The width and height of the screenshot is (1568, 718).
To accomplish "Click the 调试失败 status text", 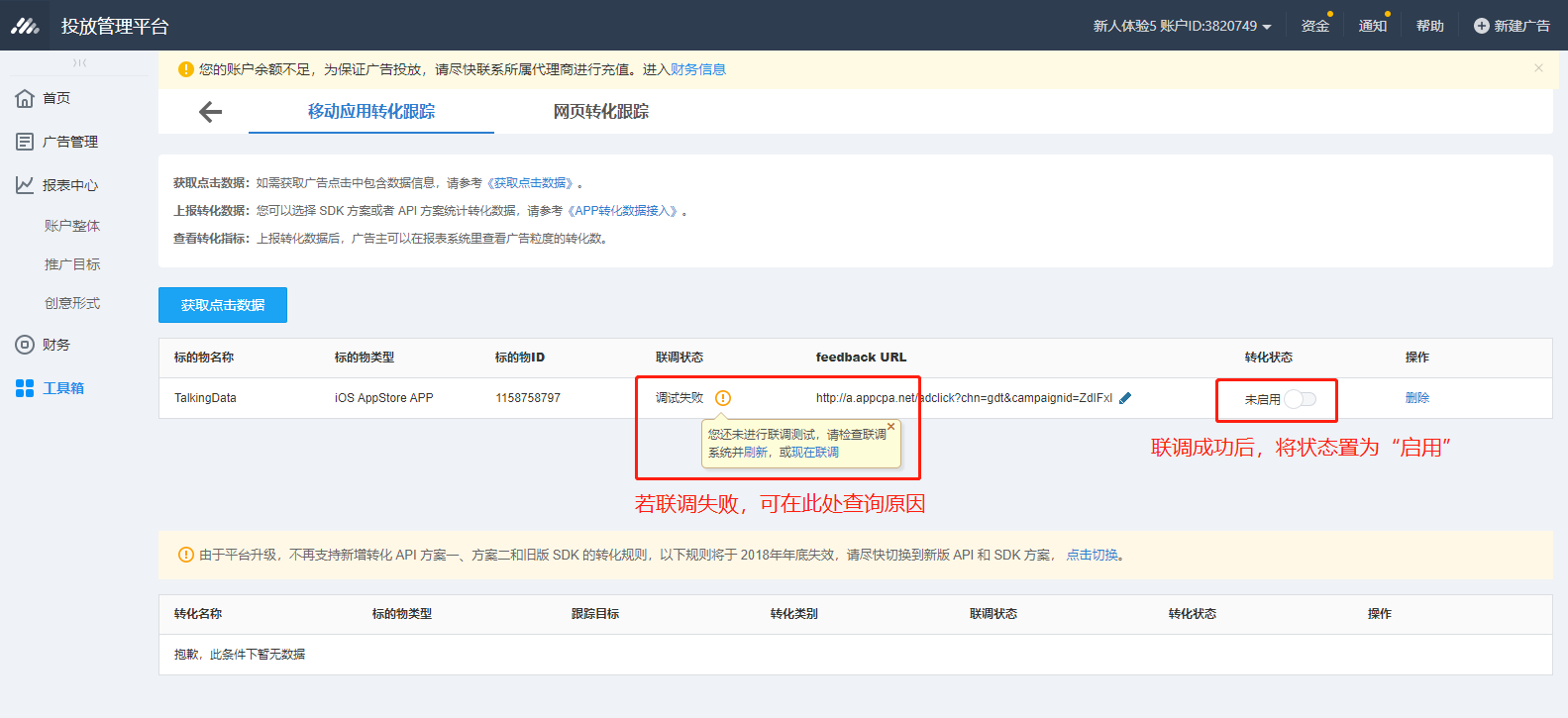I will click(x=679, y=398).
